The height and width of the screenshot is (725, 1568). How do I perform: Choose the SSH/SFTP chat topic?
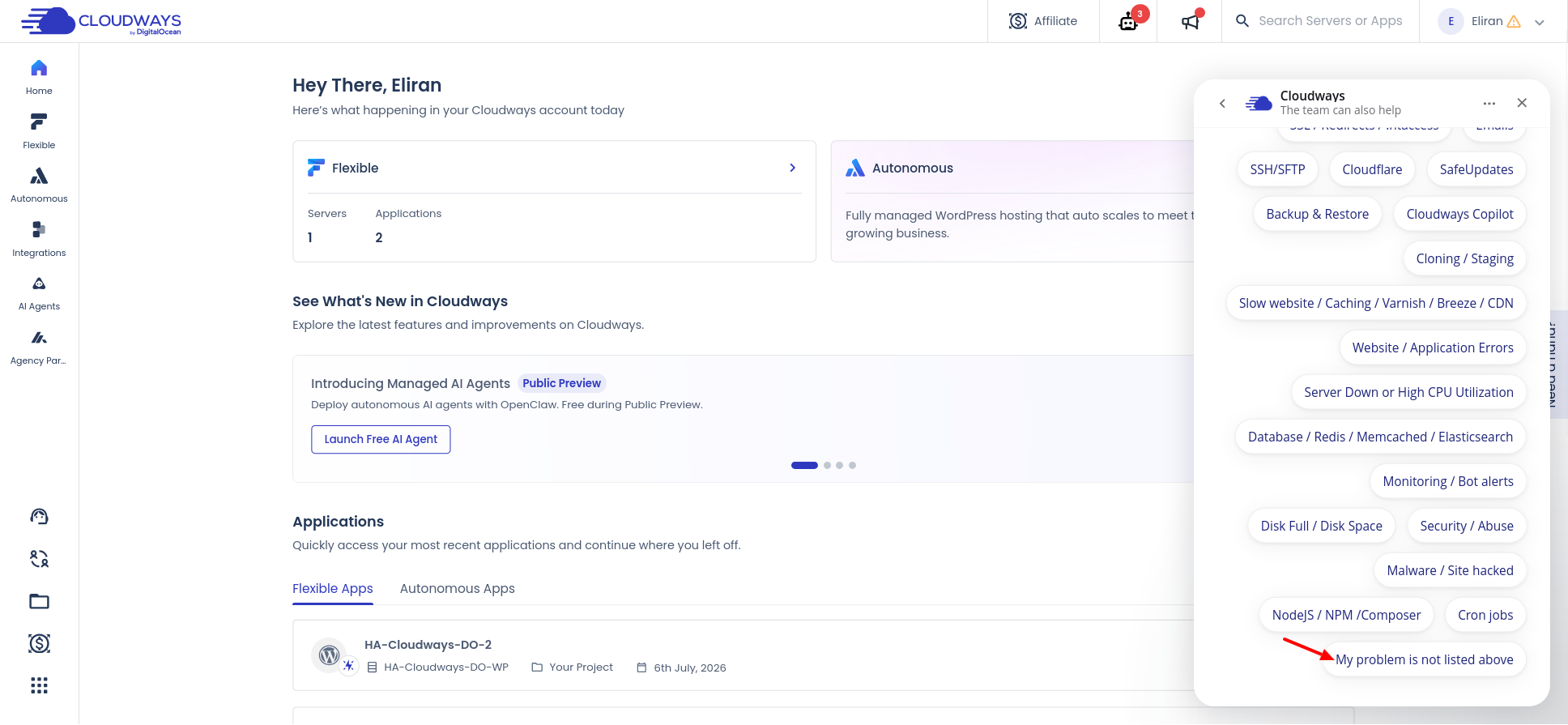pos(1277,169)
